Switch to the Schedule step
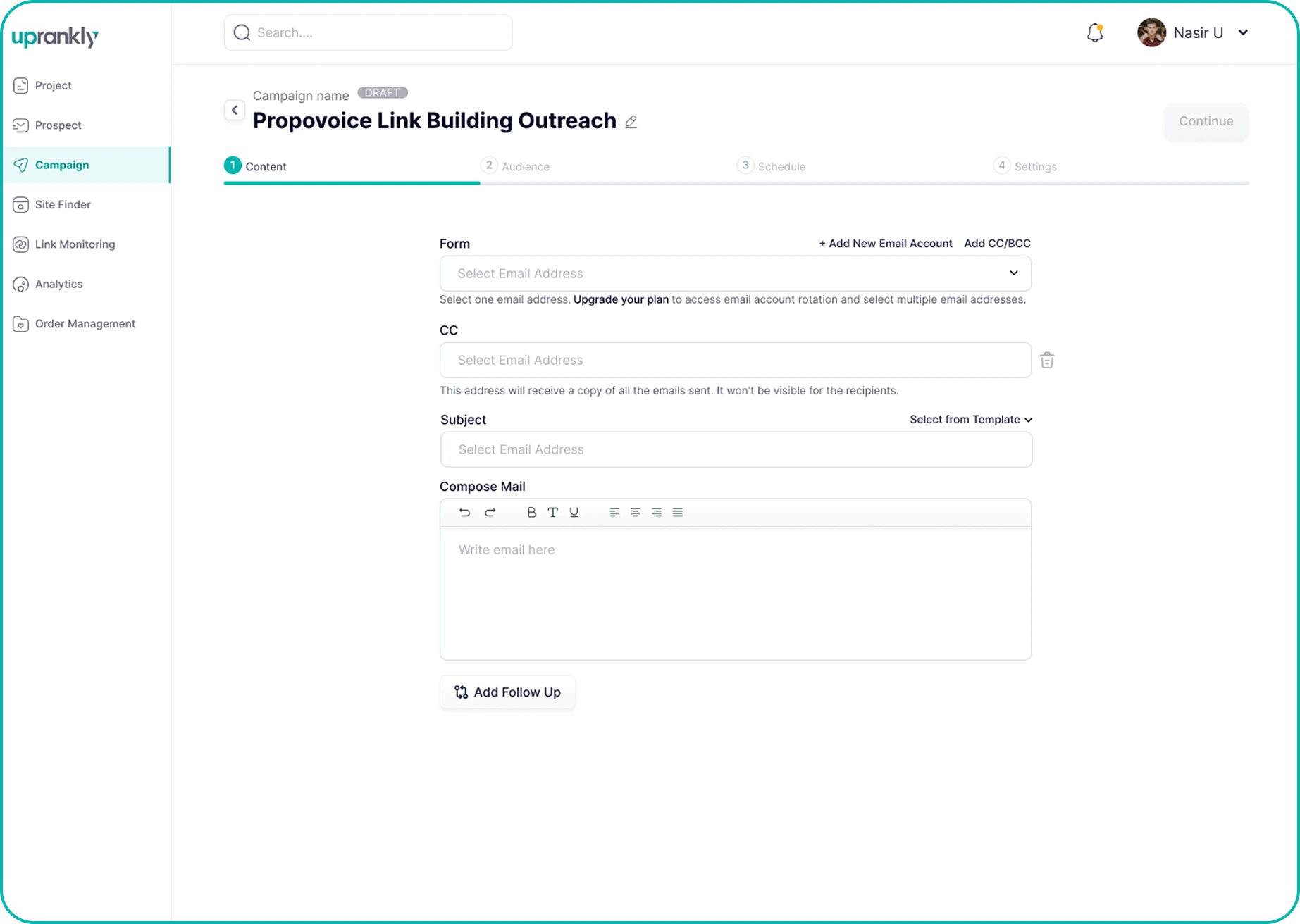This screenshot has width=1300, height=924. [x=772, y=166]
